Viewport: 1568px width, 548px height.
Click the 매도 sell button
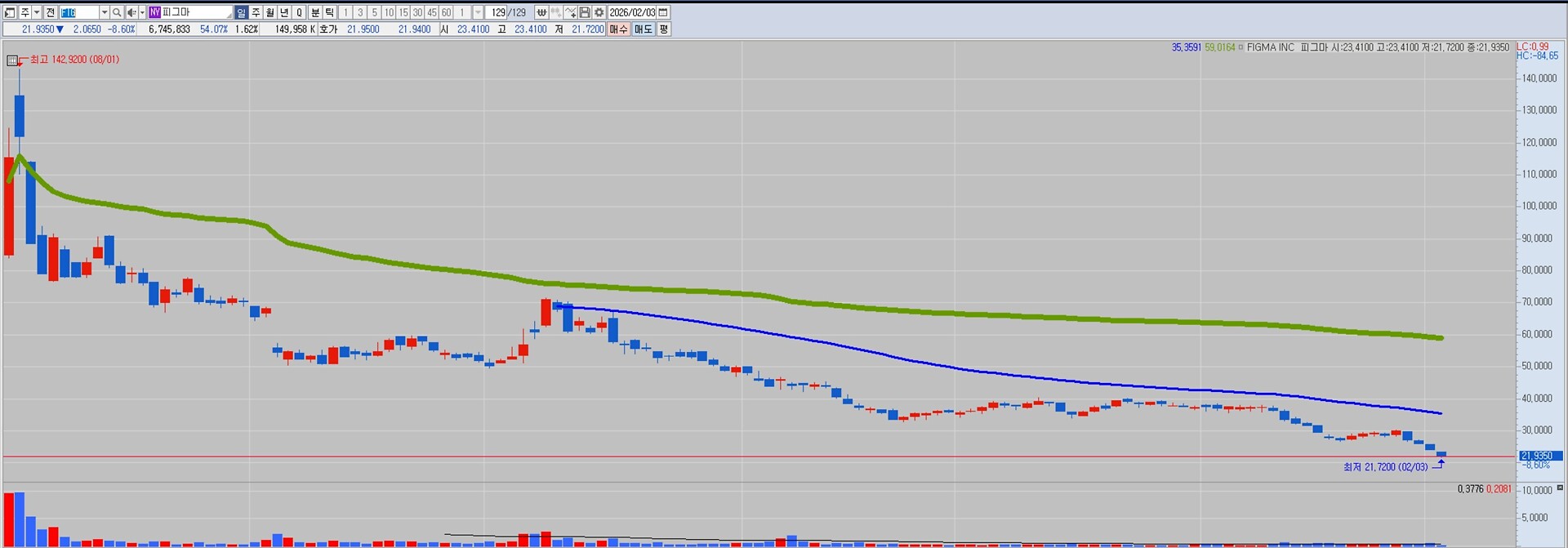pyautogui.click(x=644, y=29)
